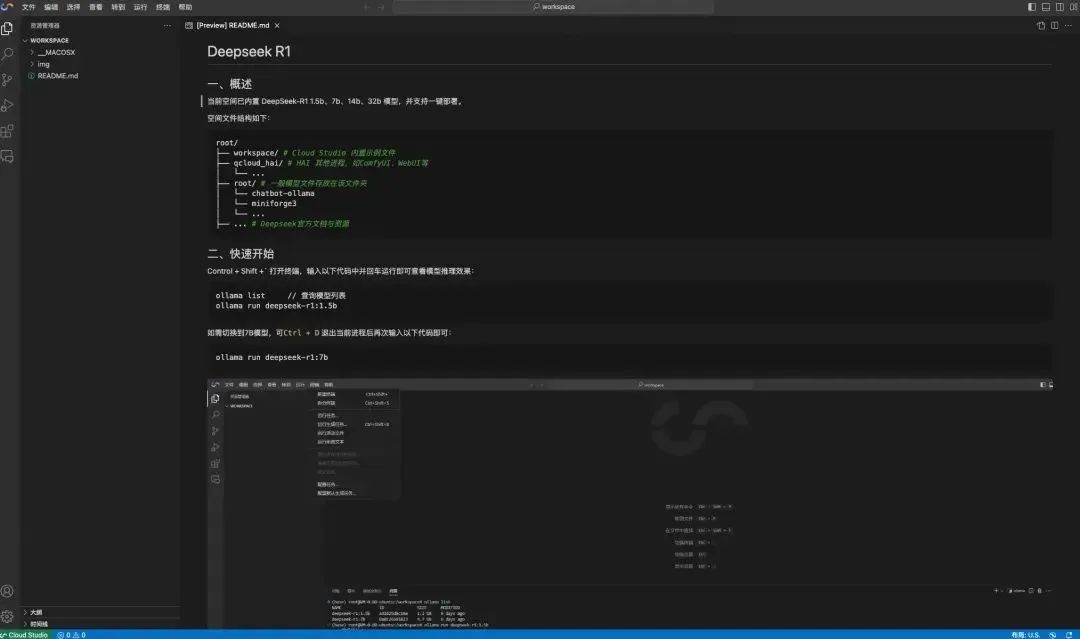Toggle bottom panel visibility in title bar
This screenshot has height=639, width=1080.
1046,7
